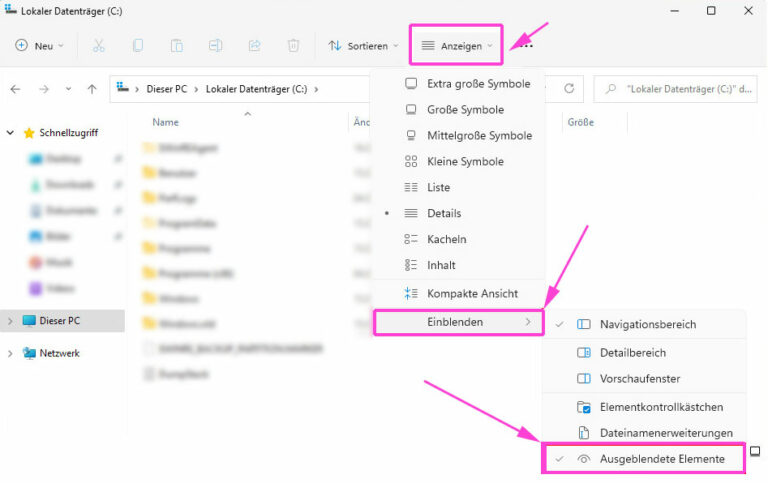Screen dimensions: 768x483
Task: Click the Neu button
Action: [x=39, y=46]
